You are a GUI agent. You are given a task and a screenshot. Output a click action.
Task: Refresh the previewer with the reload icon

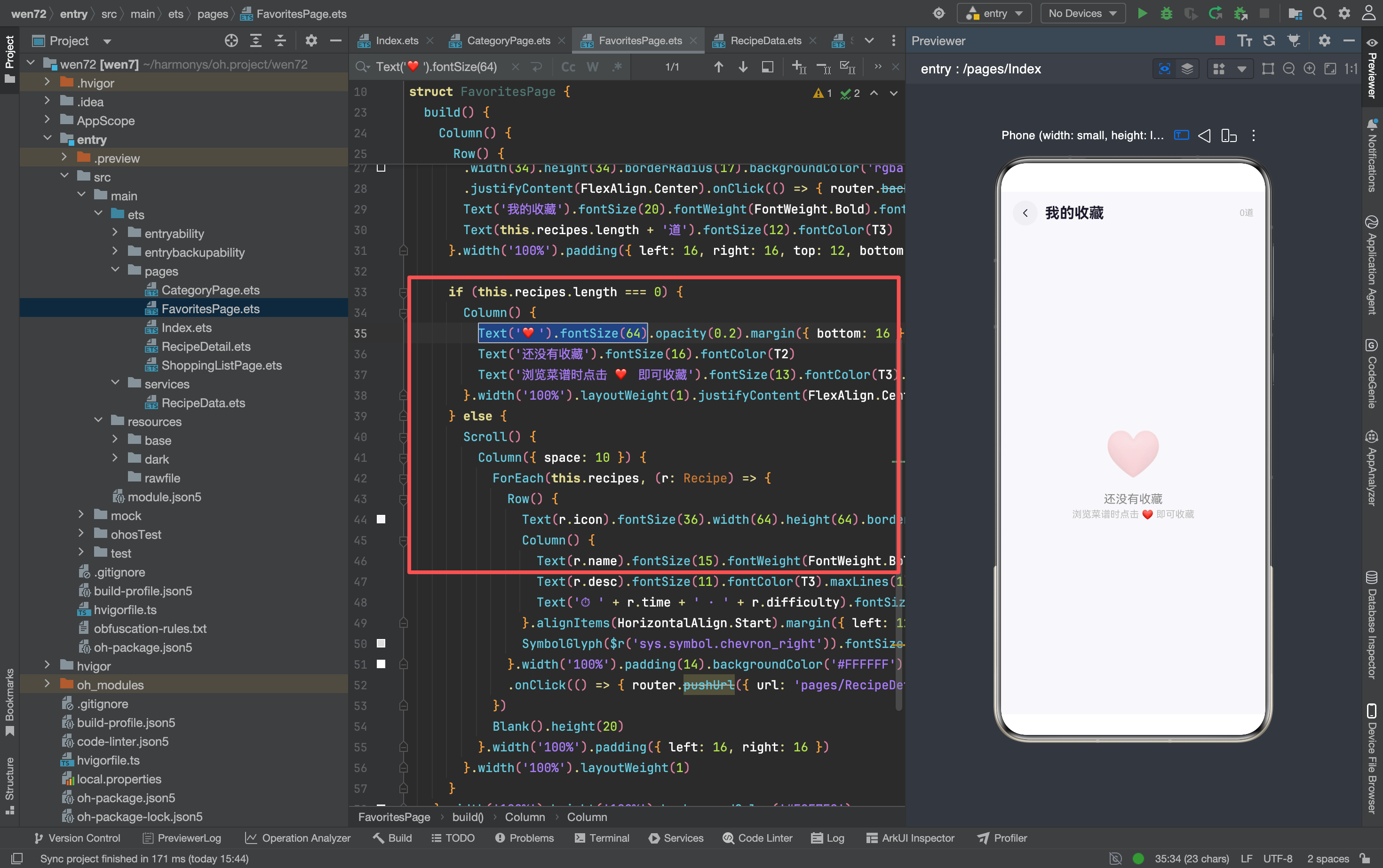pyautogui.click(x=1269, y=41)
